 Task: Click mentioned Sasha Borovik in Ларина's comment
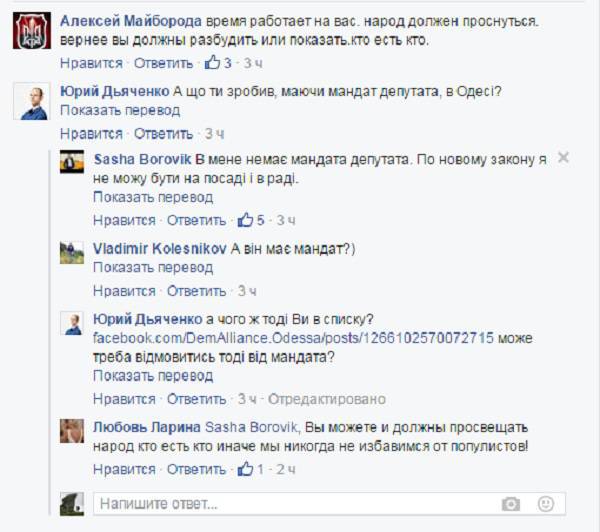251,427
